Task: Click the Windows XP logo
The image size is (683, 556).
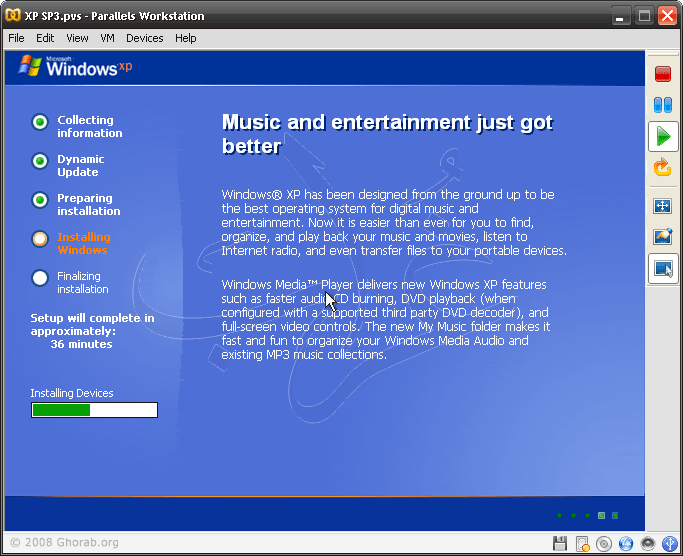Action: tap(75, 66)
